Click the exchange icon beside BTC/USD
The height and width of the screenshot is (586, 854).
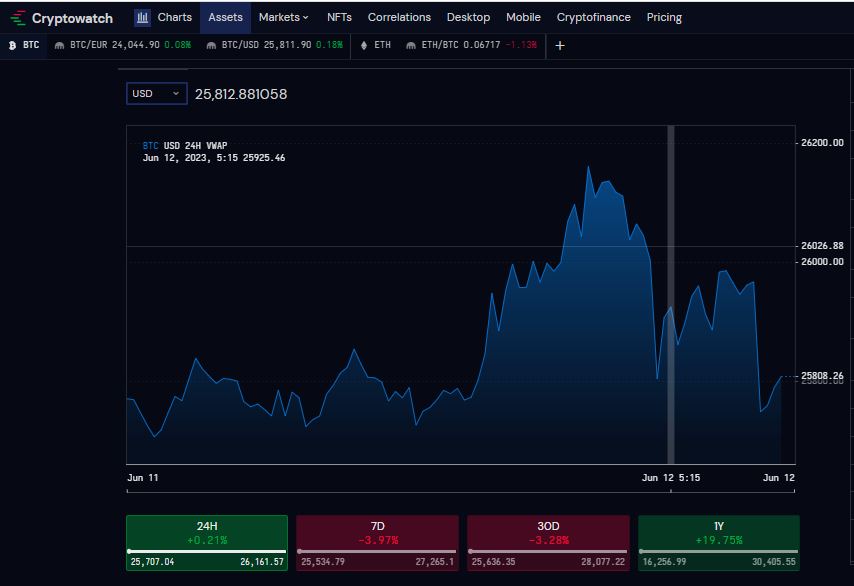point(211,45)
